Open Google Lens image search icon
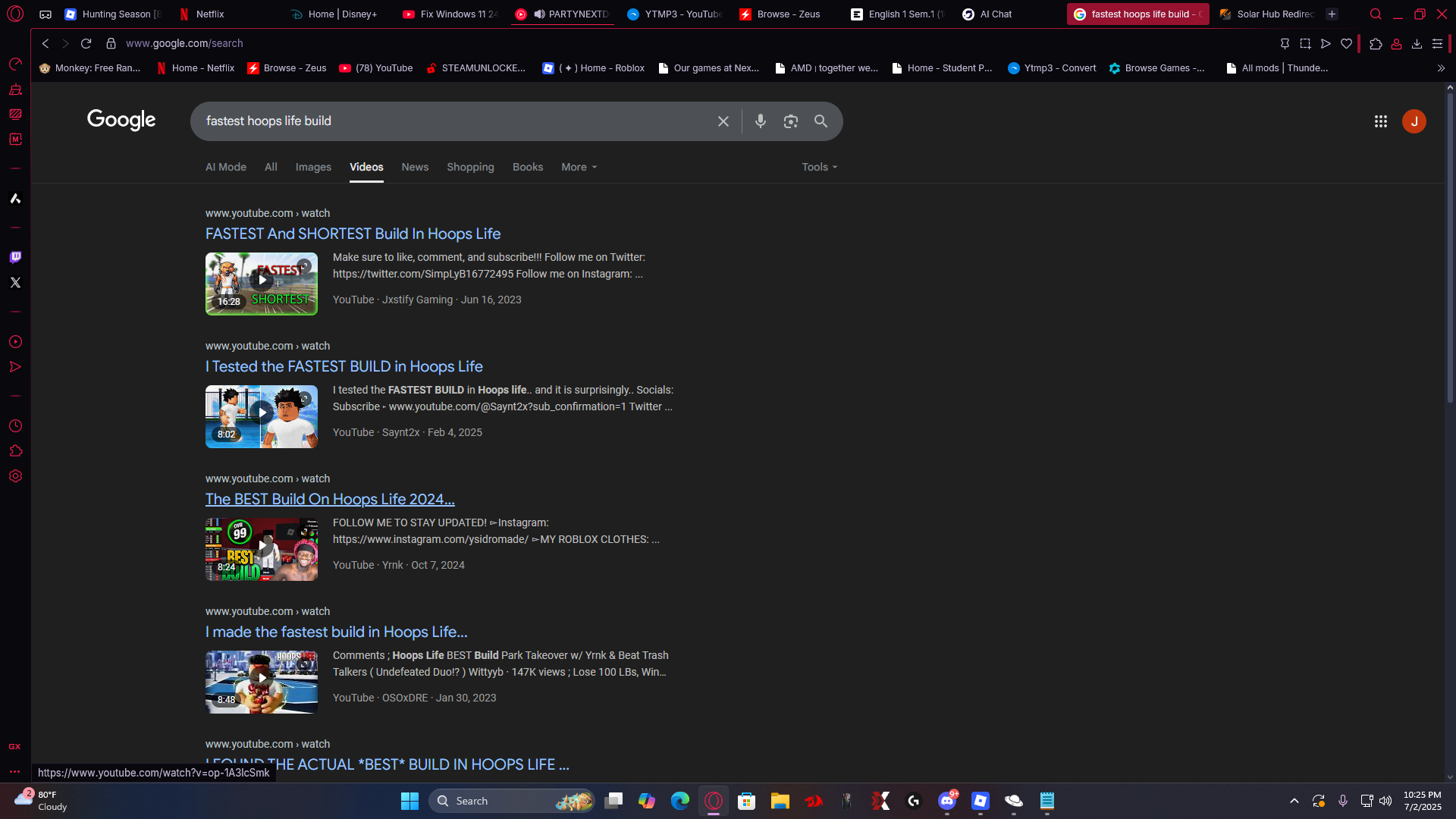The width and height of the screenshot is (1456, 819). [x=791, y=121]
